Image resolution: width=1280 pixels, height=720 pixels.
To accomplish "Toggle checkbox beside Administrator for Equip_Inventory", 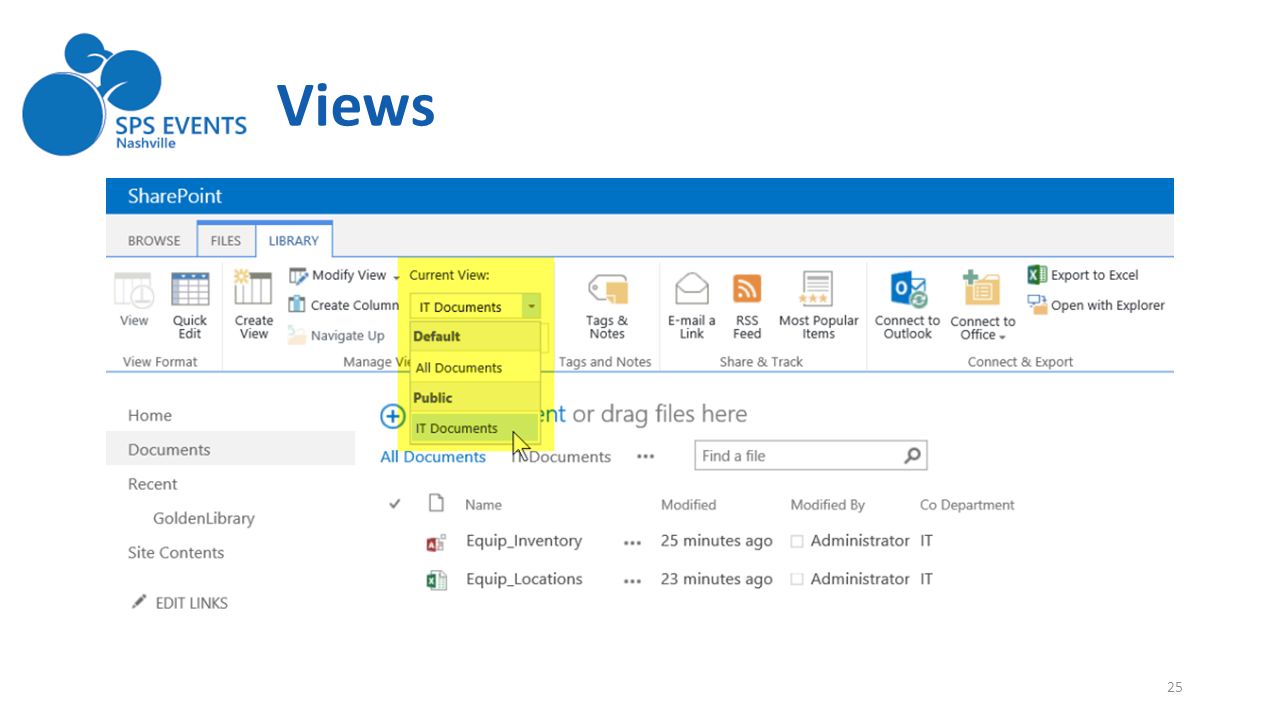I will [x=797, y=541].
